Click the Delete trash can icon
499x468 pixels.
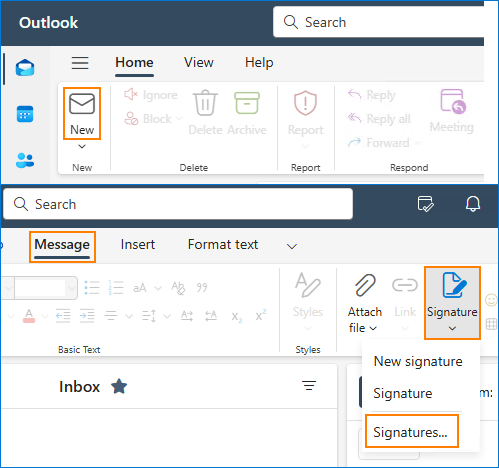pos(205,103)
